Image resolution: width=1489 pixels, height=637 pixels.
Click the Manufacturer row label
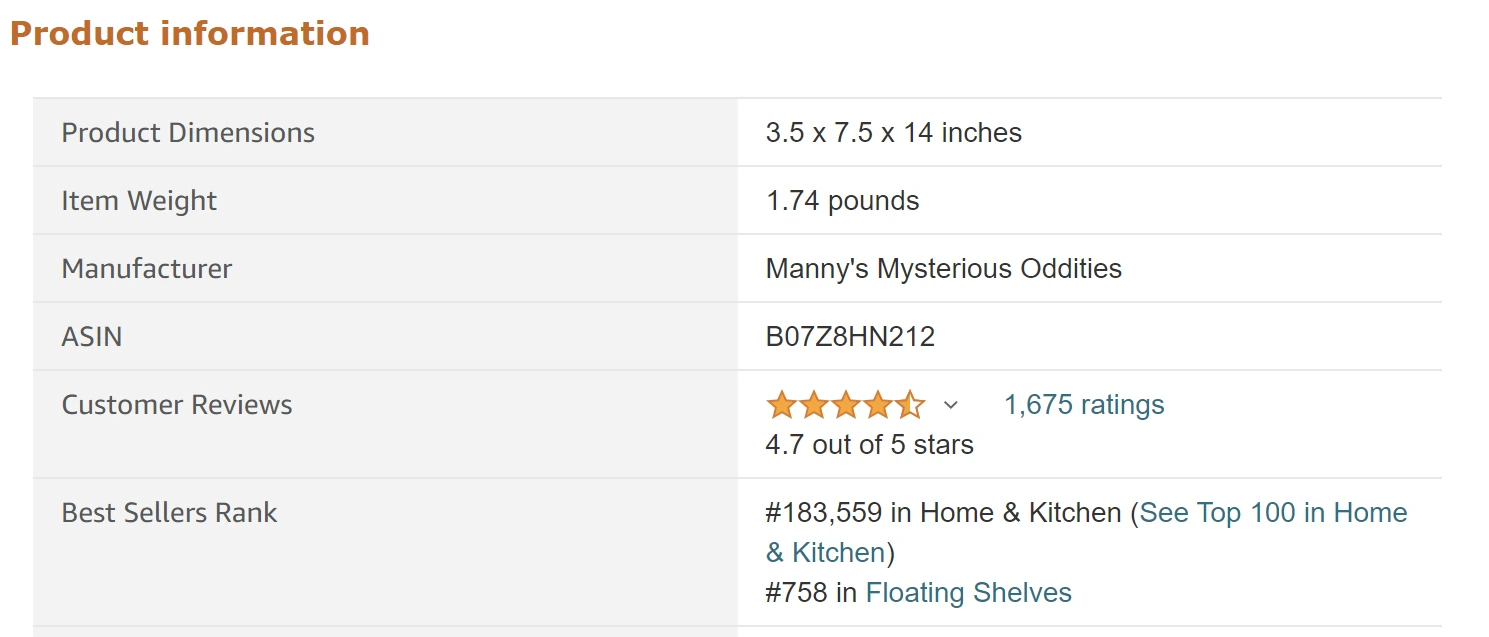tap(147, 269)
